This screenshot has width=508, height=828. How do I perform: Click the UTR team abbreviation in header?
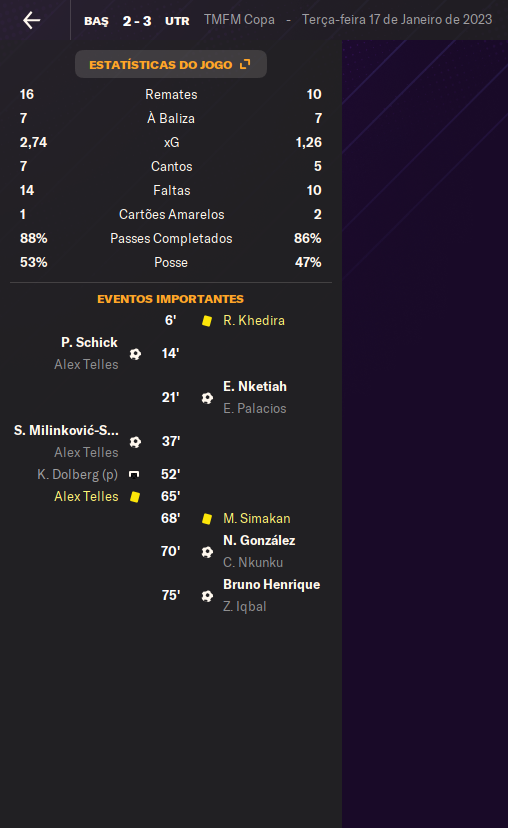click(x=177, y=21)
